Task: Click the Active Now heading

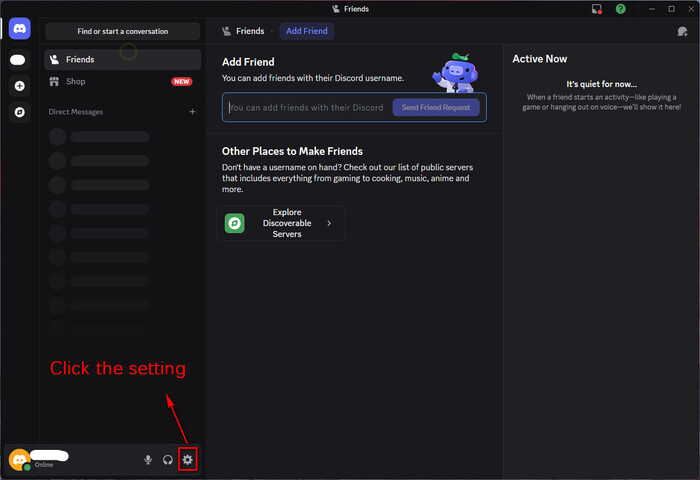Action: pyautogui.click(x=540, y=59)
